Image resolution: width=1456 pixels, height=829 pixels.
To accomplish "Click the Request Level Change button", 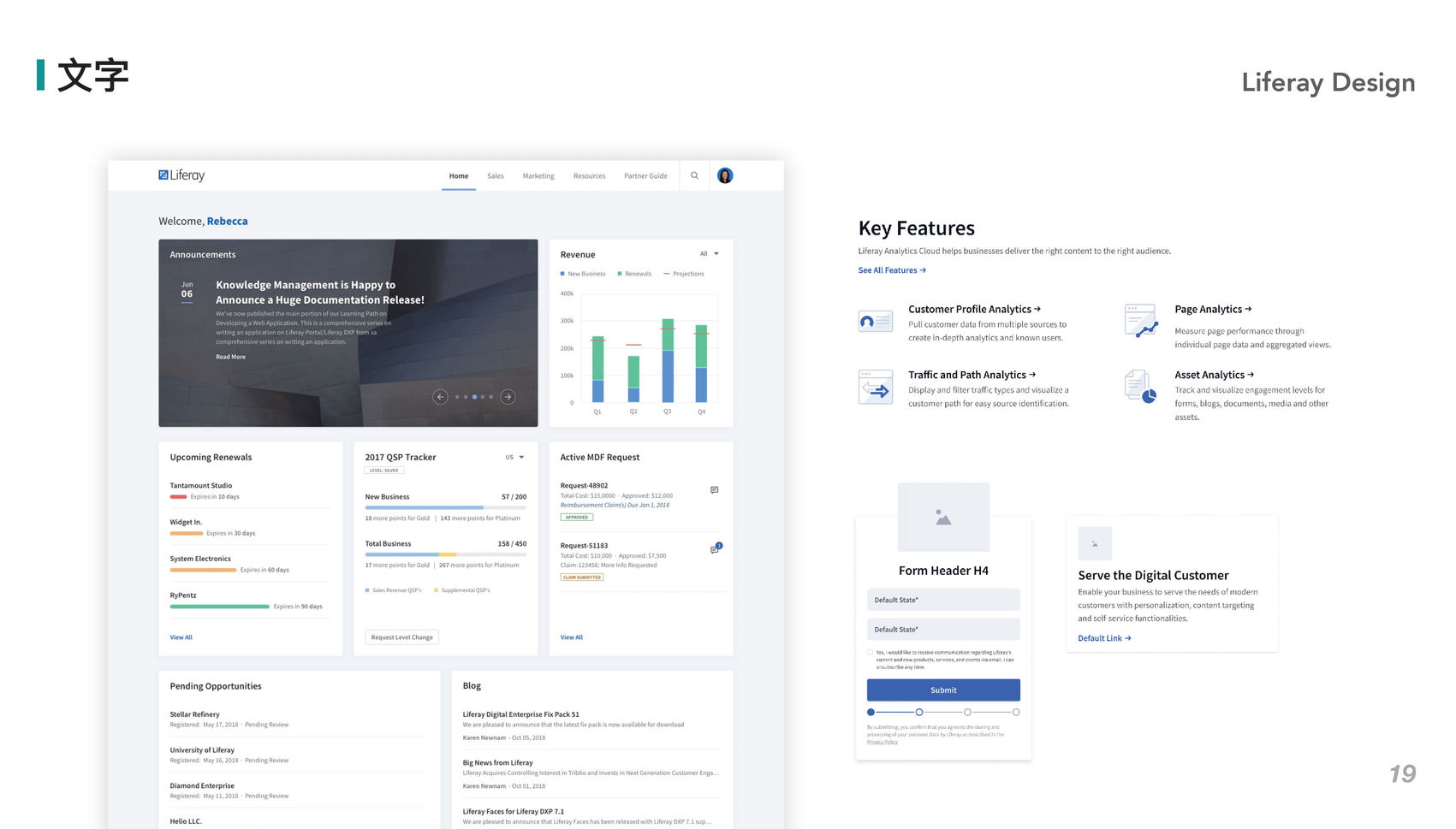I will point(402,637).
